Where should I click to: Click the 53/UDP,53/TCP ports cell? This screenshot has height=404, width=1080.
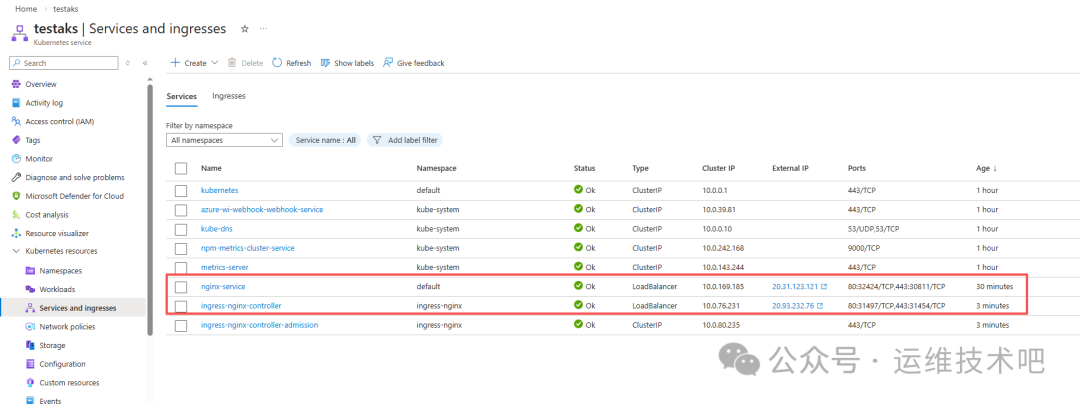pos(875,228)
